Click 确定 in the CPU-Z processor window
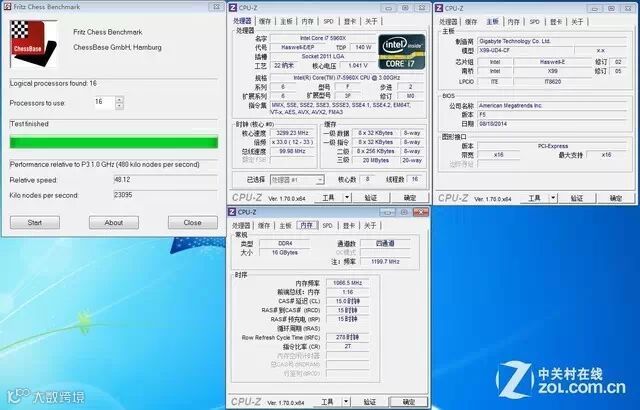Screen dimensions: 640x410 pos(410,198)
